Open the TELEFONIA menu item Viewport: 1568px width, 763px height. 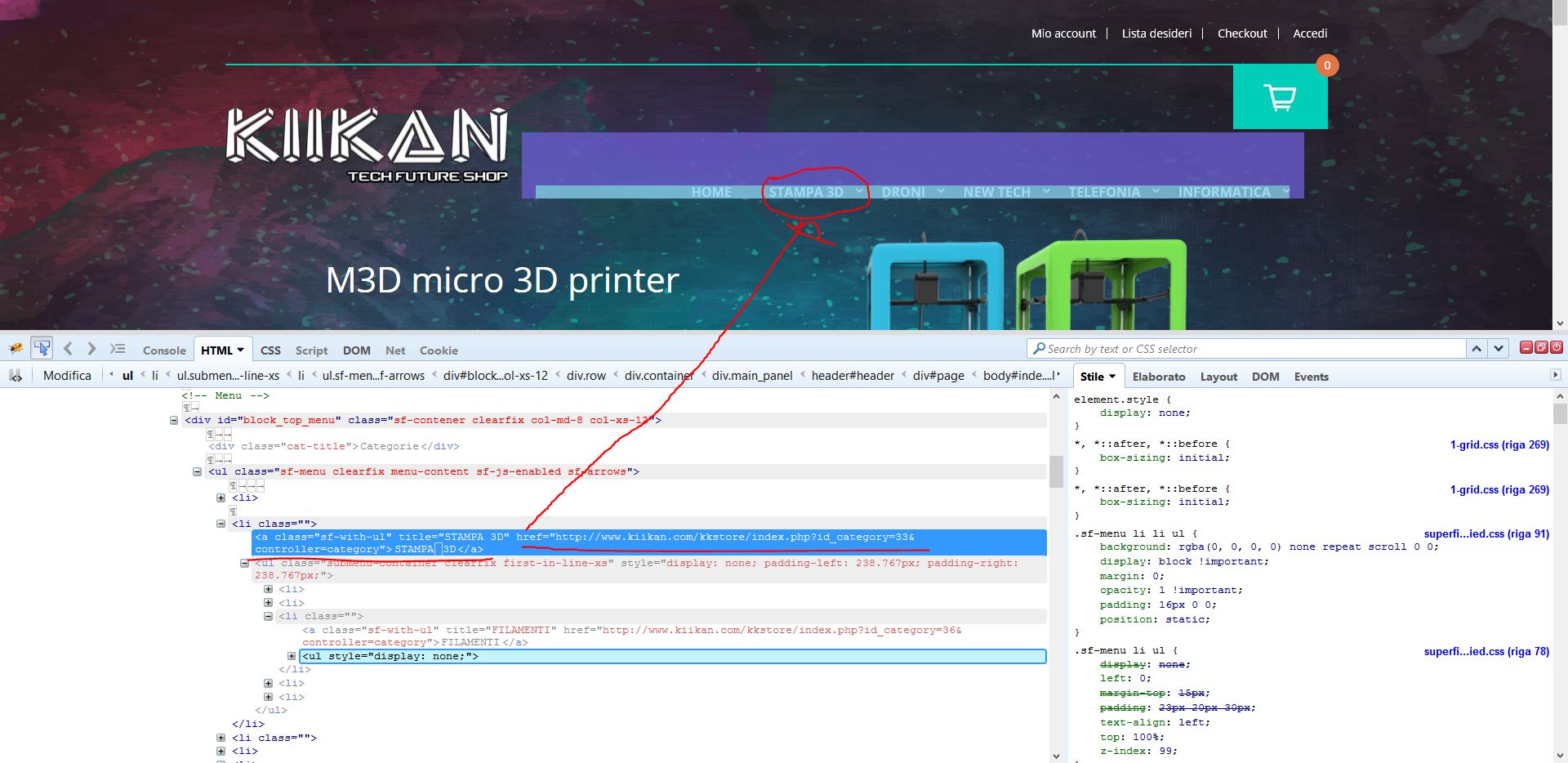[x=1104, y=192]
